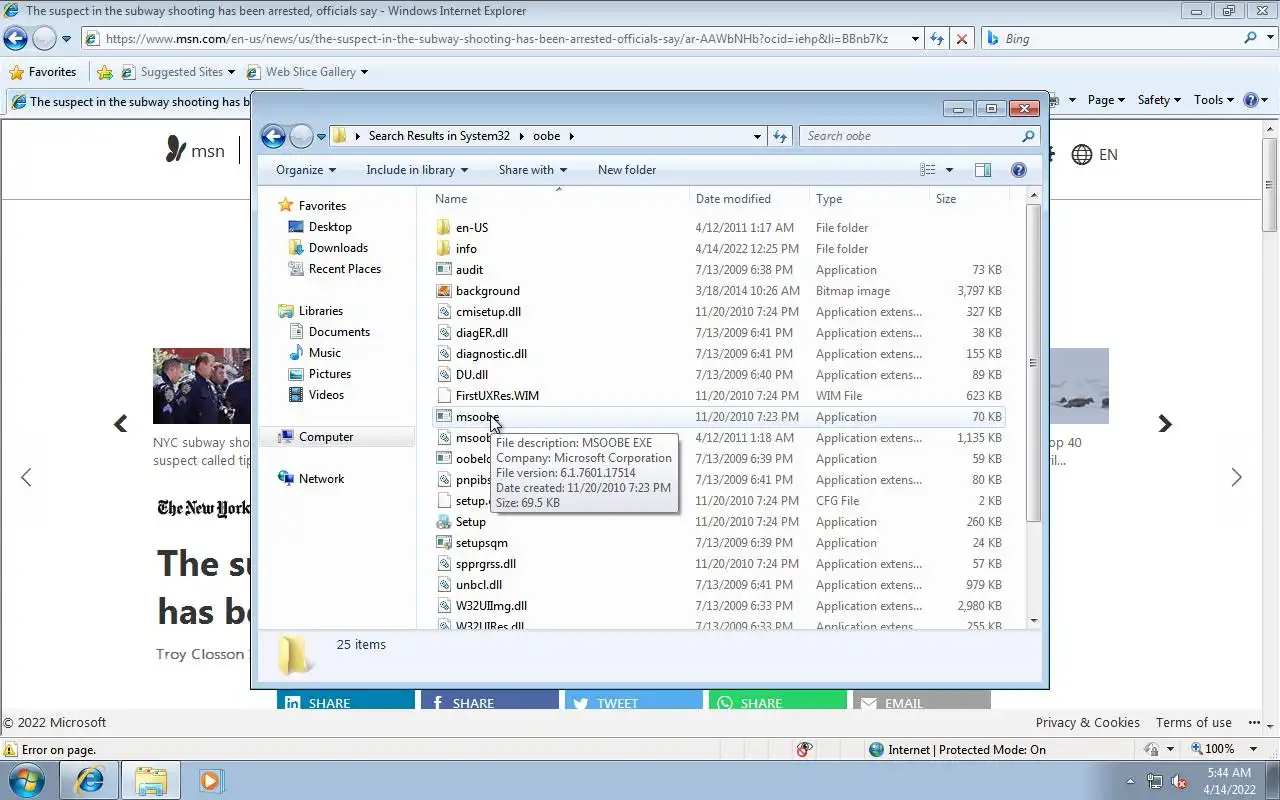Click the muted volume tray icon
1280x800 pixels.
coord(1179,781)
